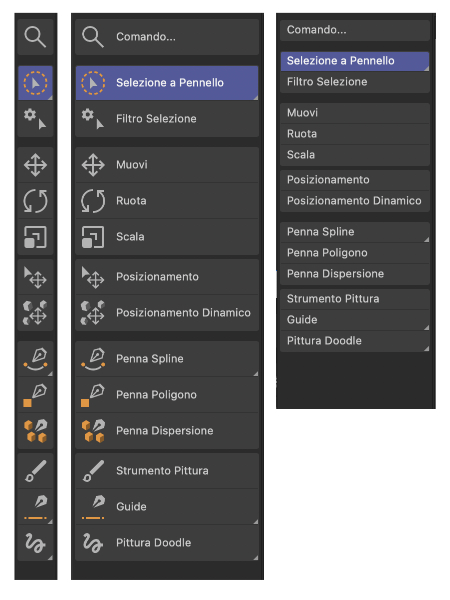Activate Posizionamento Dinamico icon in narrow strip
The image size is (450, 600).
[35, 313]
